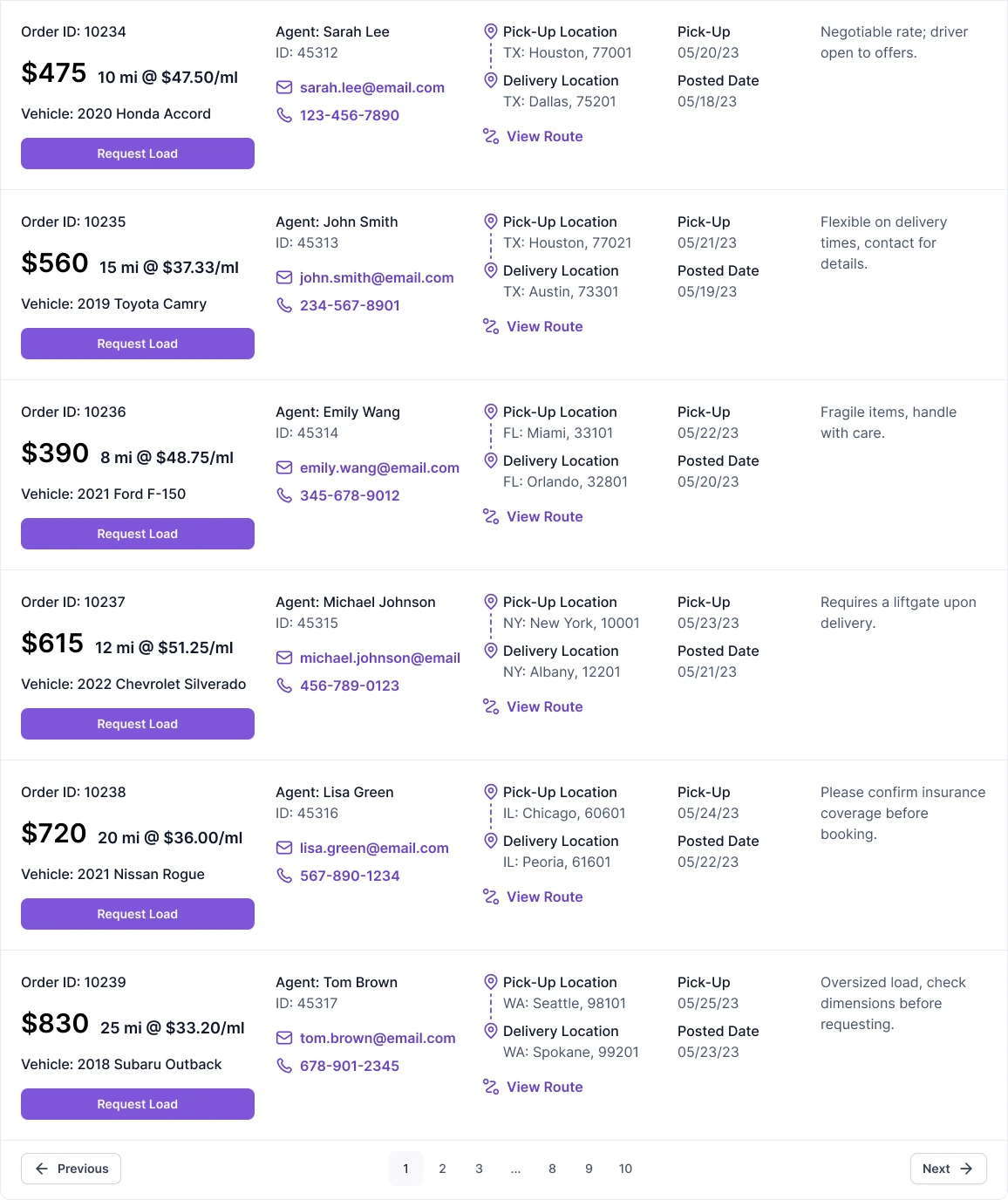Request Load for order 10234
This screenshot has width=1008, height=1200.
[138, 153]
